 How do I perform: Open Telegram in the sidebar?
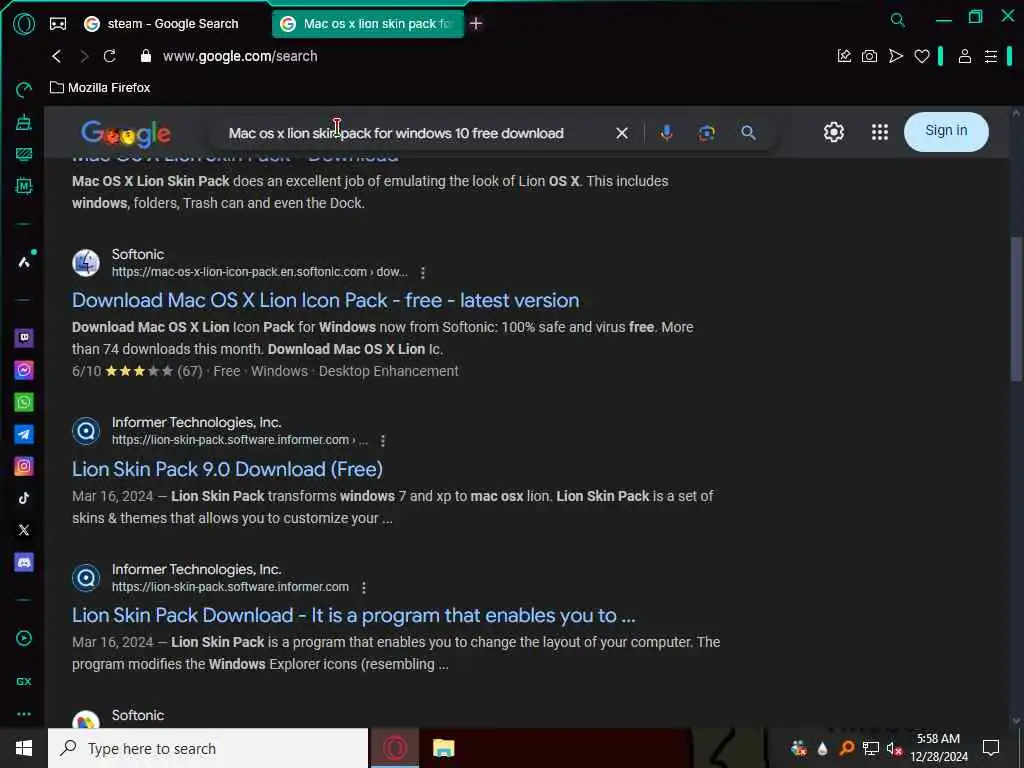[x=24, y=434]
